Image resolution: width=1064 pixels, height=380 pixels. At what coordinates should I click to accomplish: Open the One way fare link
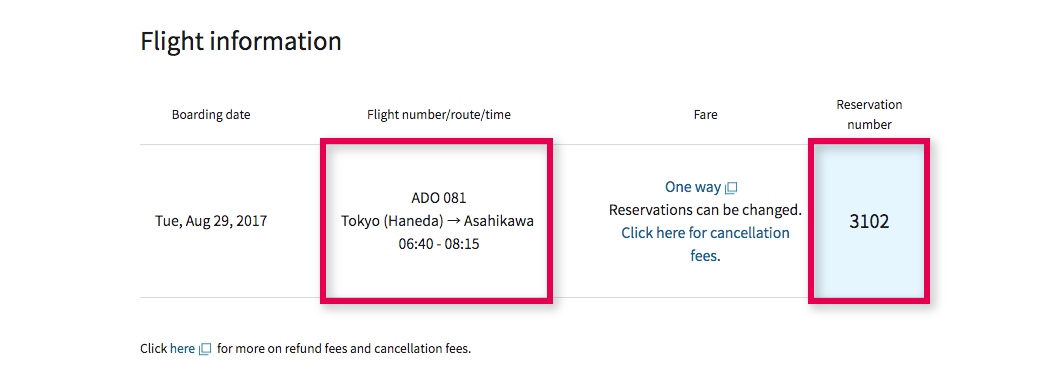coord(693,187)
